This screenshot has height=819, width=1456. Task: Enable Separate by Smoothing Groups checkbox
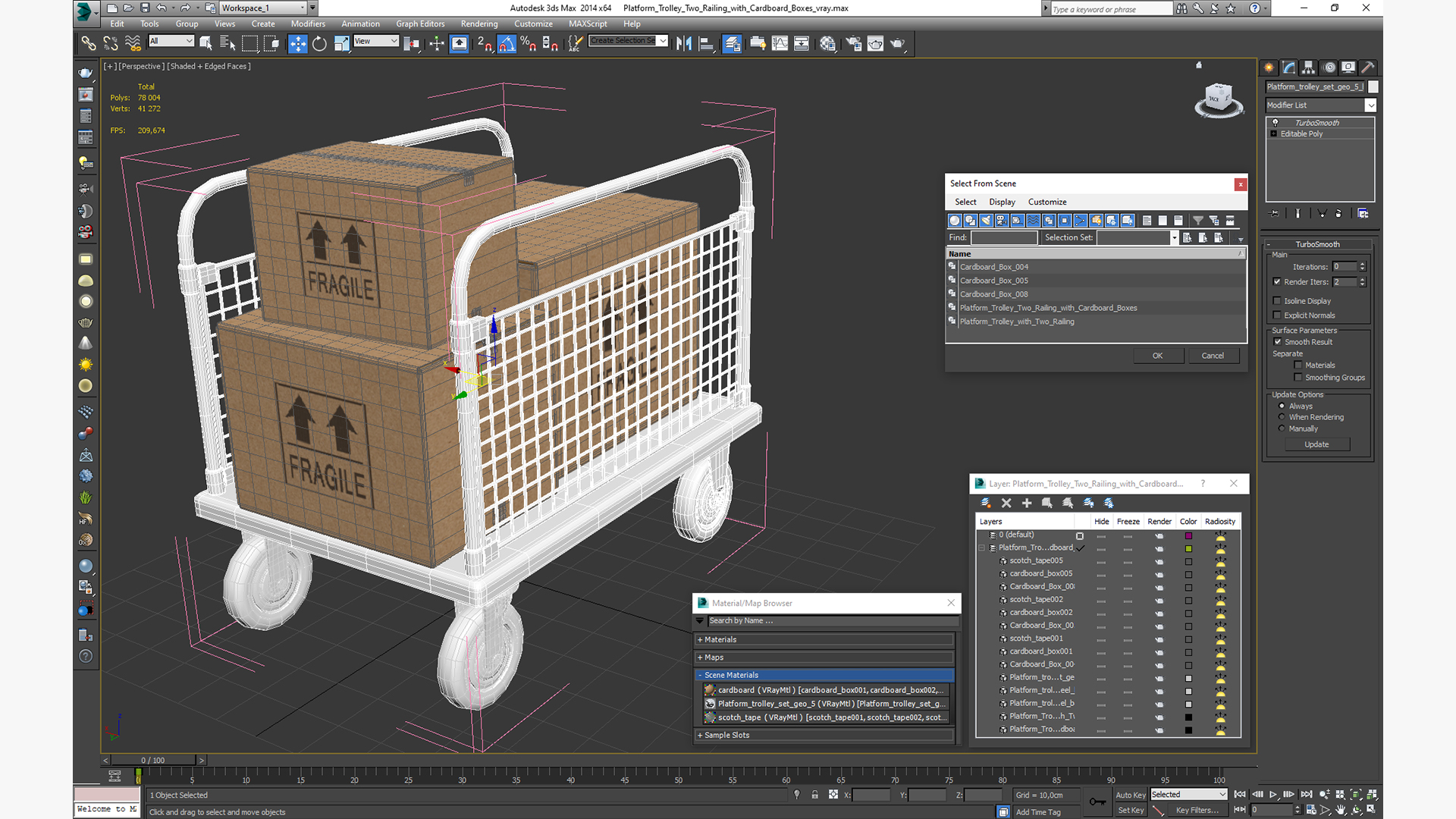[1298, 378]
